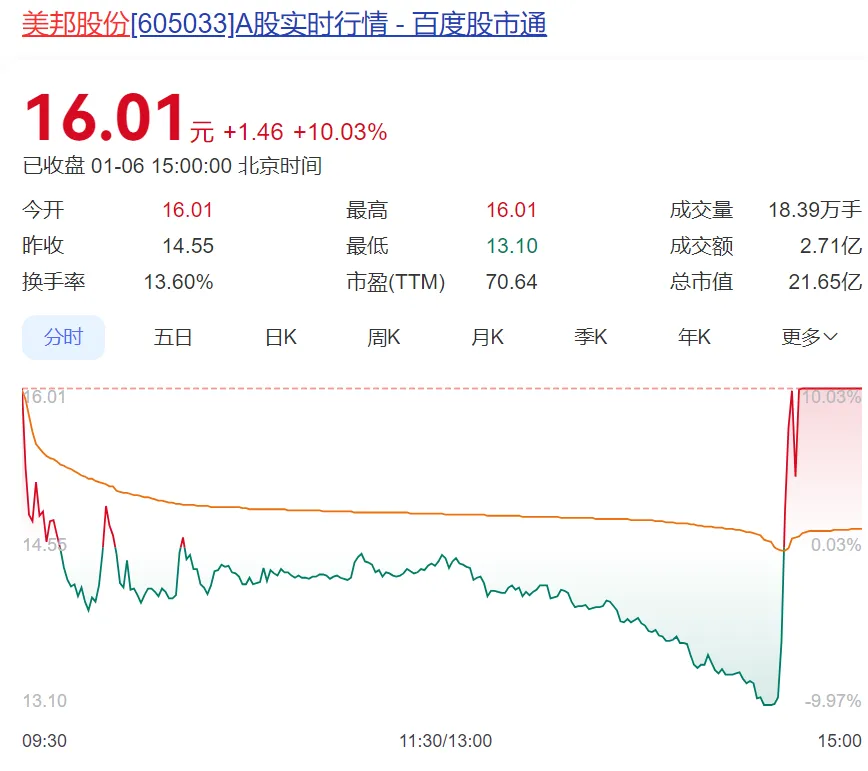Click the 最低 price value 13.10

(511, 246)
